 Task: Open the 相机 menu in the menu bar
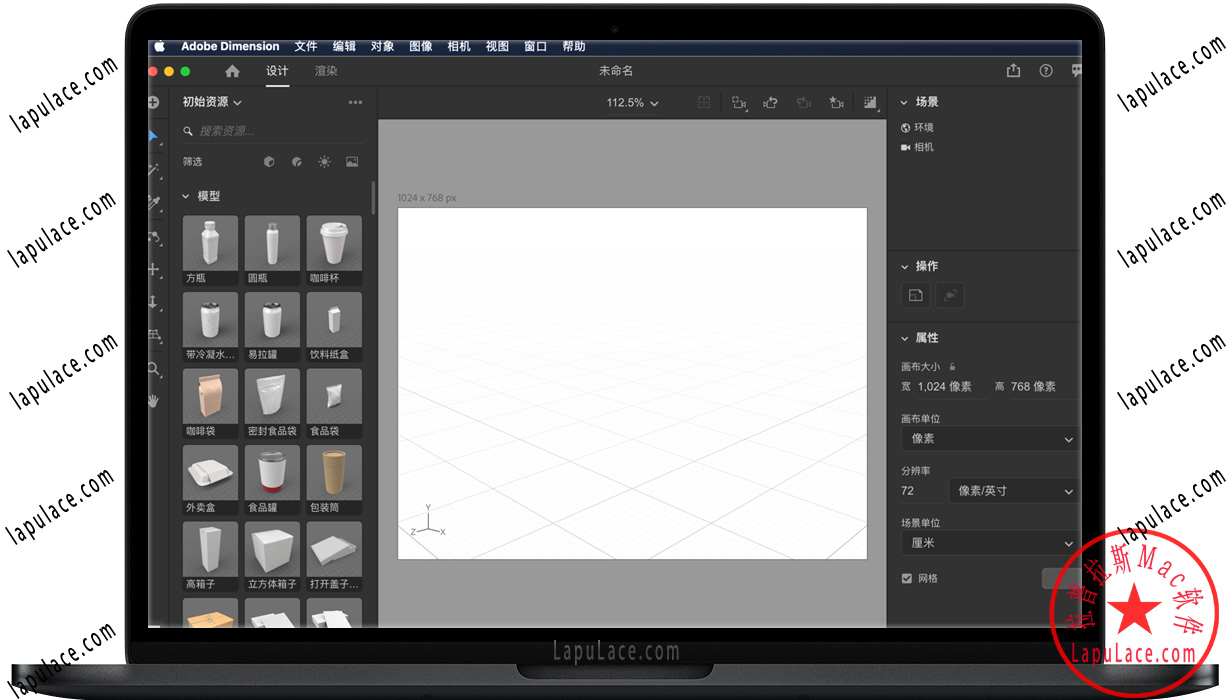tap(458, 46)
